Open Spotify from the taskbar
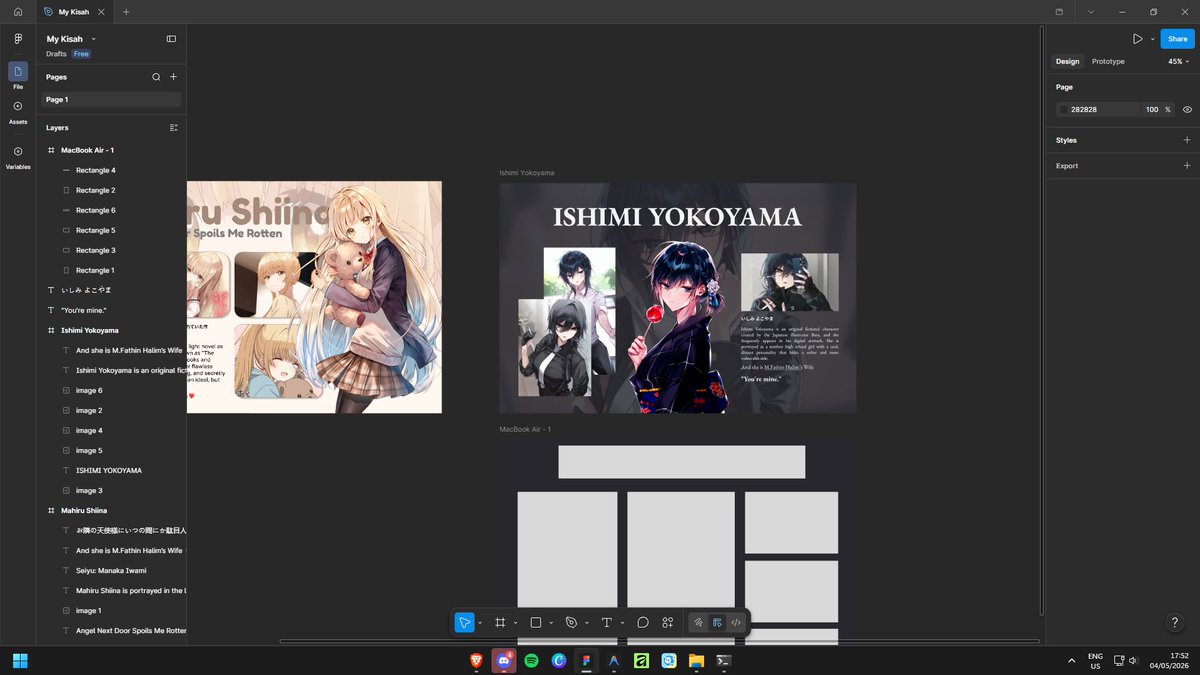This screenshot has width=1200, height=675. pos(531,661)
